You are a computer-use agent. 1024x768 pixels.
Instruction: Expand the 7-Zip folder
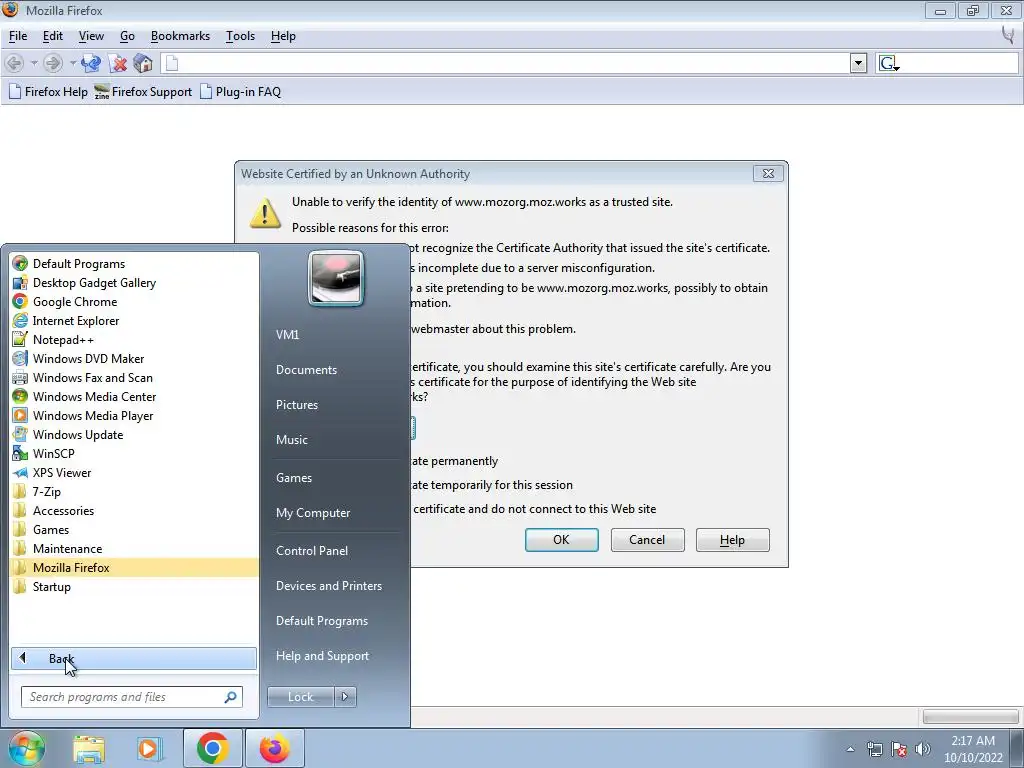134,492
